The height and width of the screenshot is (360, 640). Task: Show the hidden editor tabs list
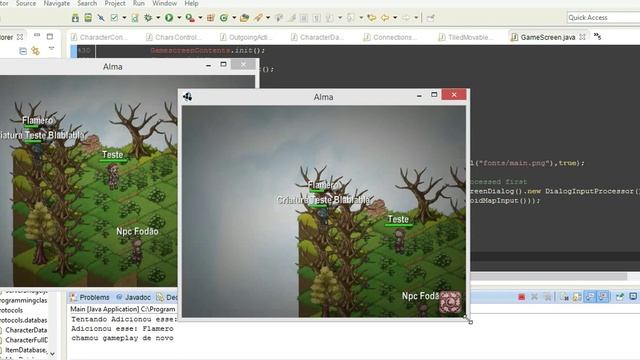597,37
